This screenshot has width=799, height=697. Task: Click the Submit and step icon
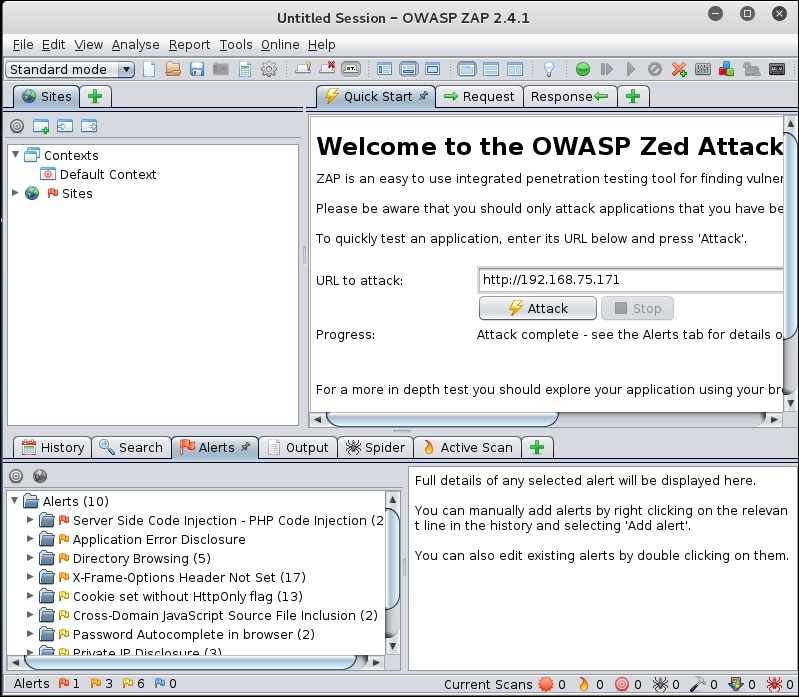pyautogui.click(x=606, y=69)
